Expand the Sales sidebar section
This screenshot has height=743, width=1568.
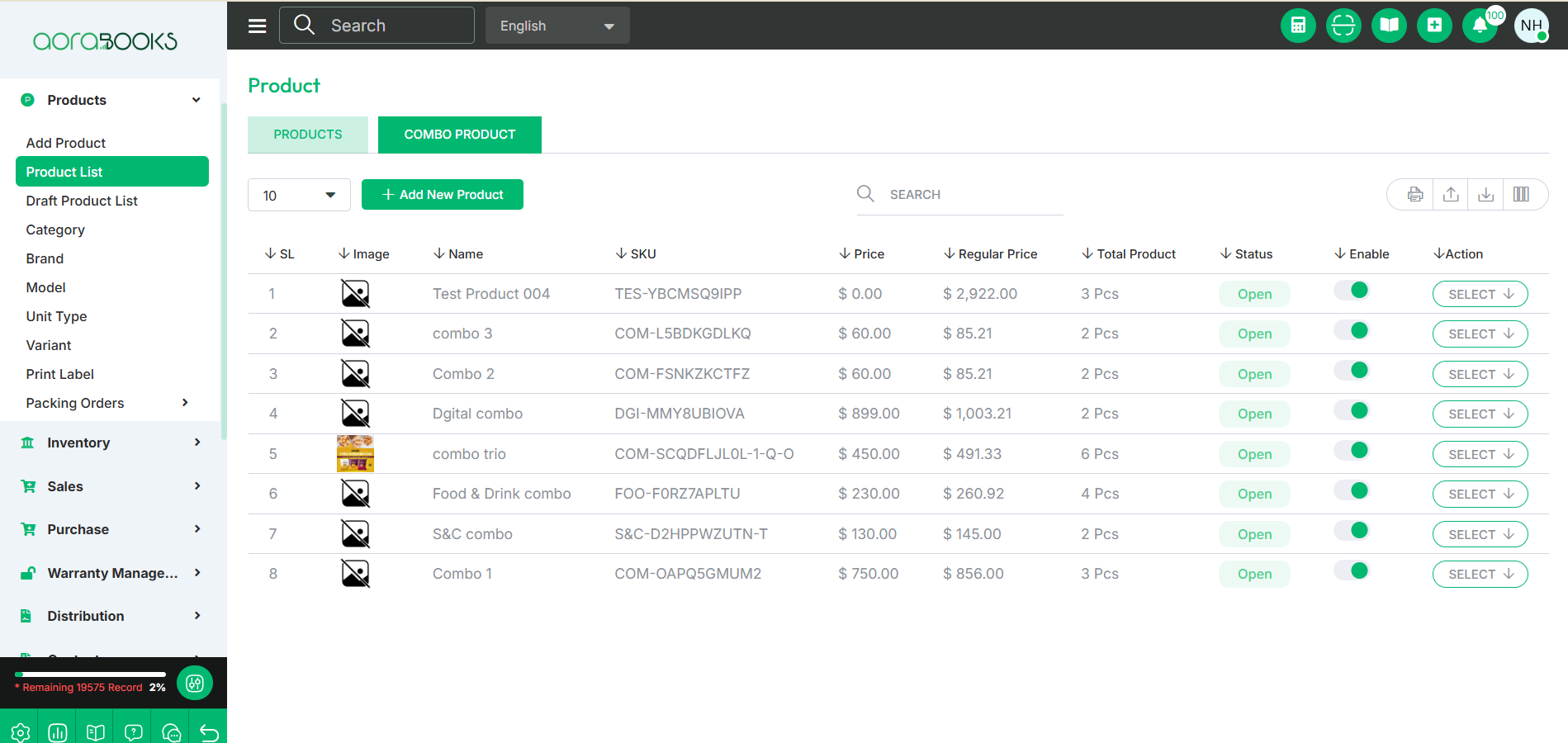tap(111, 486)
